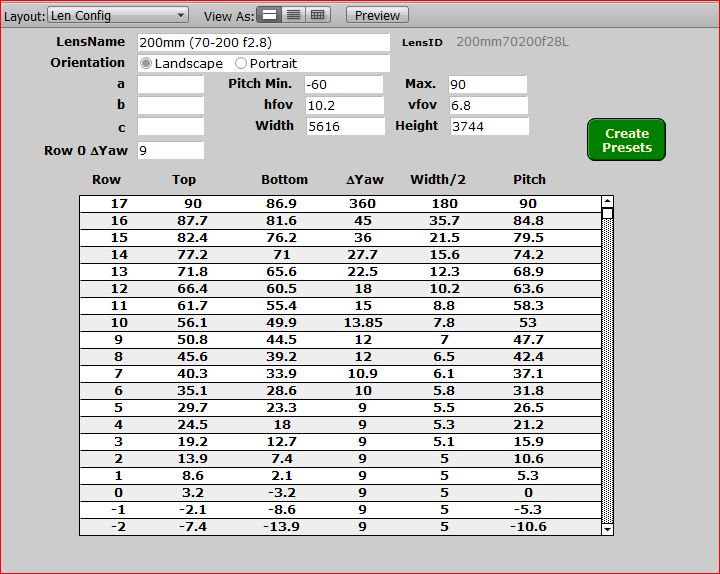720x574 pixels.
Task: Edit the Width field value
Action: pos(345,127)
